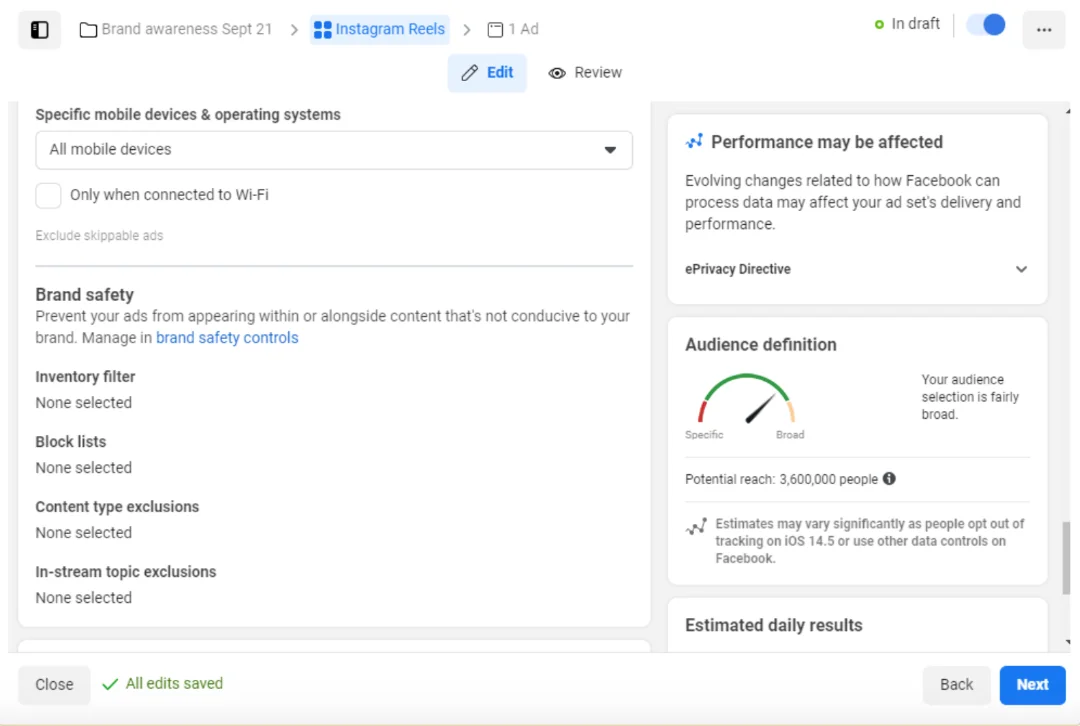The width and height of the screenshot is (1080, 726).
Task: Click the eye icon for Review
Action: (557, 73)
